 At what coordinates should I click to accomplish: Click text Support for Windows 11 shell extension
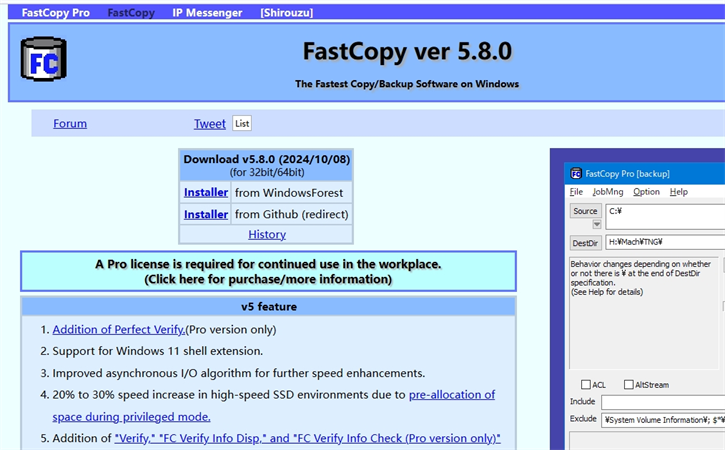click(158, 351)
